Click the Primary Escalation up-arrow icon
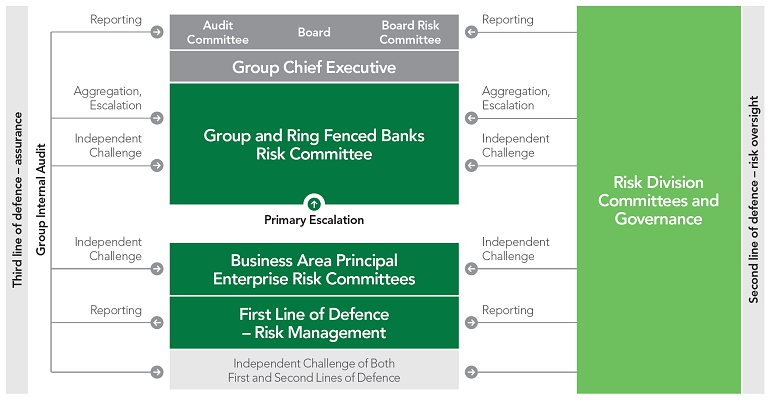 pyautogui.click(x=314, y=202)
